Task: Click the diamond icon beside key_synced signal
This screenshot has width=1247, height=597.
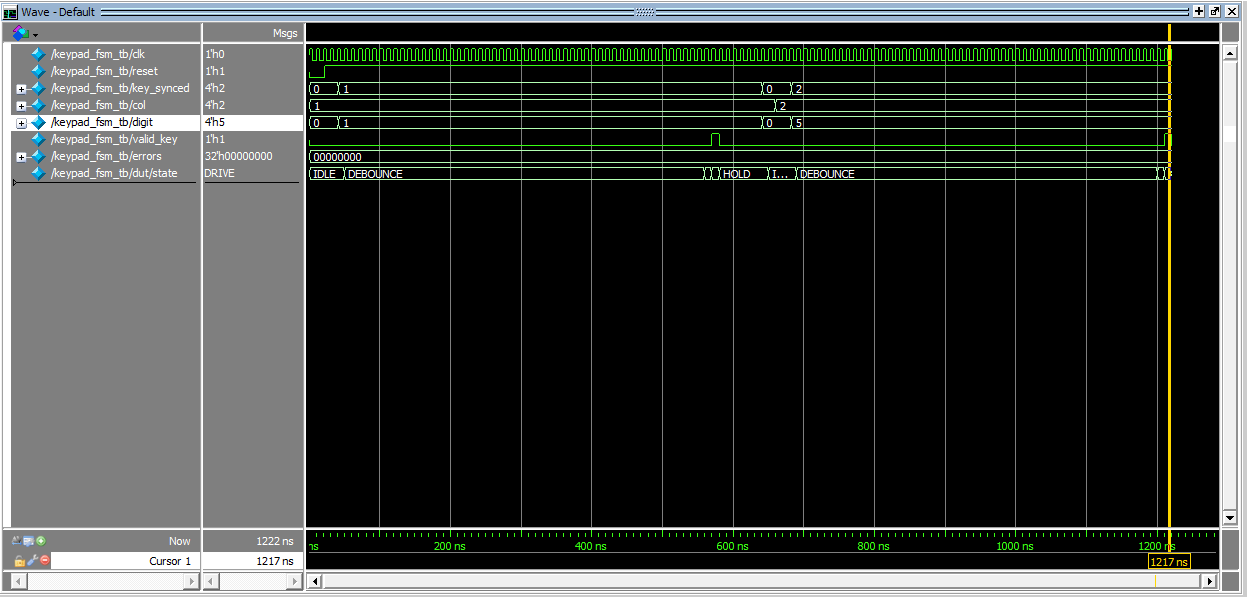Action: pyautogui.click(x=39, y=88)
